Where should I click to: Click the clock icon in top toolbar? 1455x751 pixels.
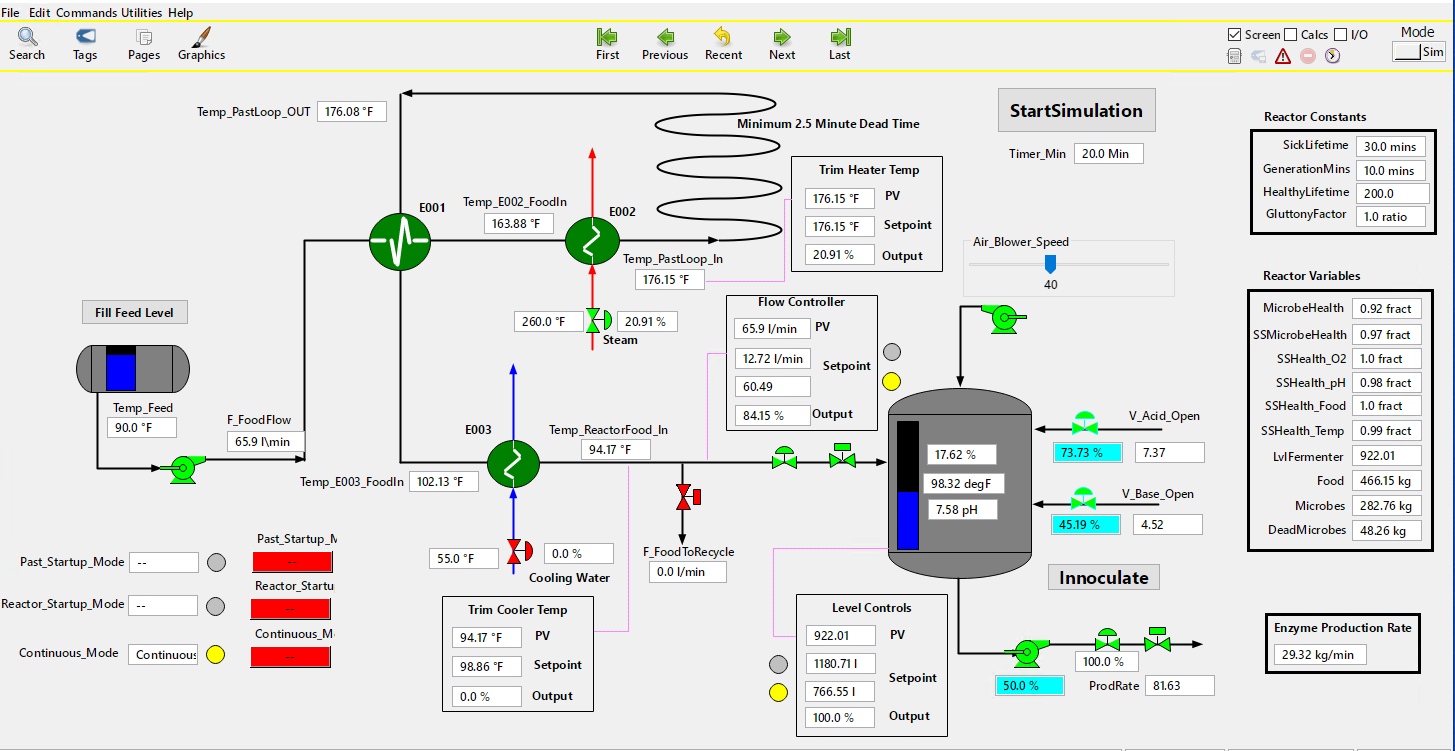1332,56
